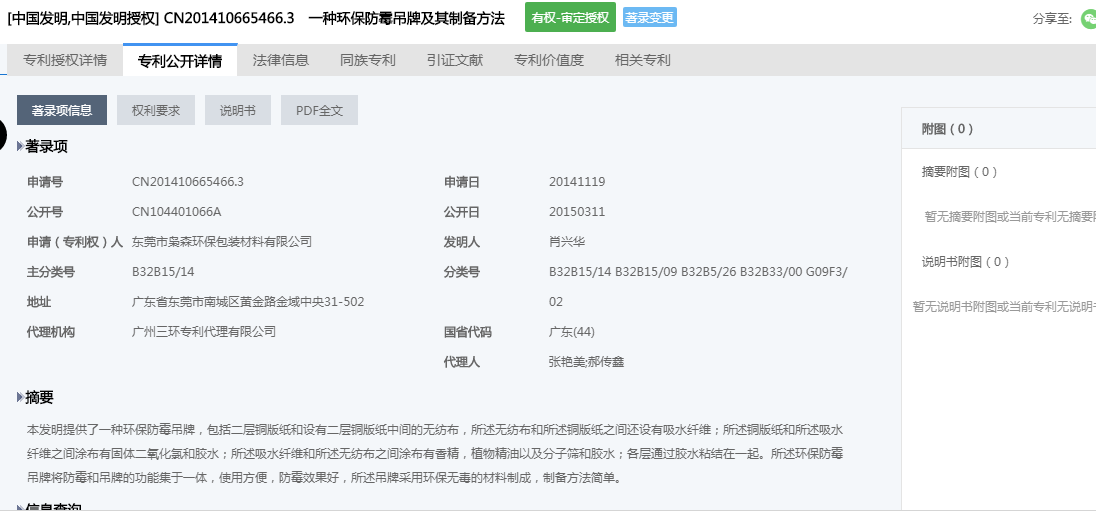Switch to the 专利授权详情 tab
This screenshot has width=1096, height=511.
pyautogui.click(x=65, y=60)
